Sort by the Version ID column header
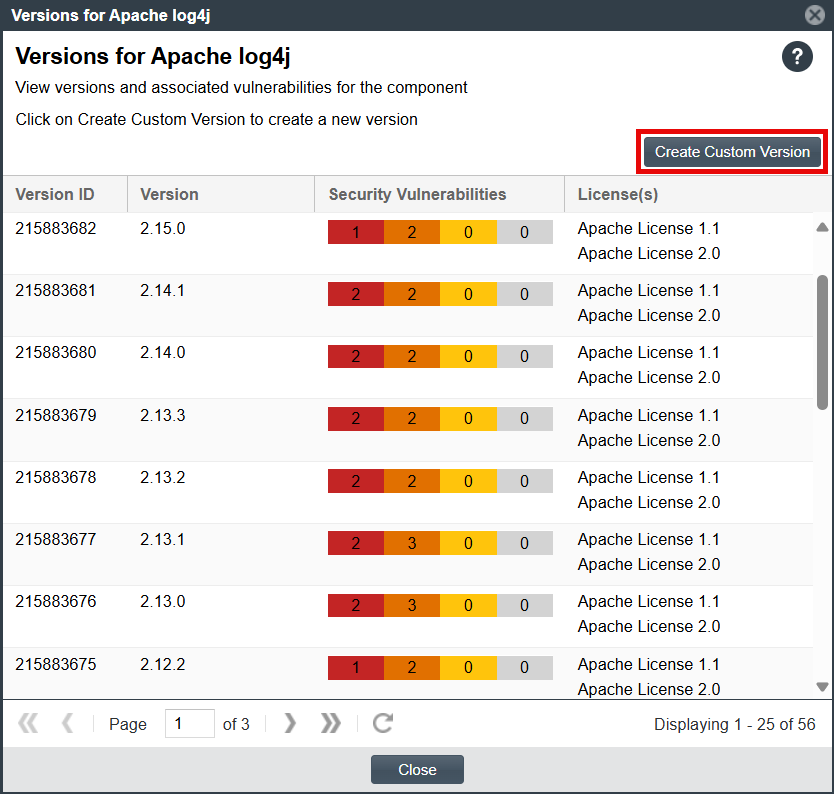The image size is (834, 794). pyautogui.click(x=55, y=195)
